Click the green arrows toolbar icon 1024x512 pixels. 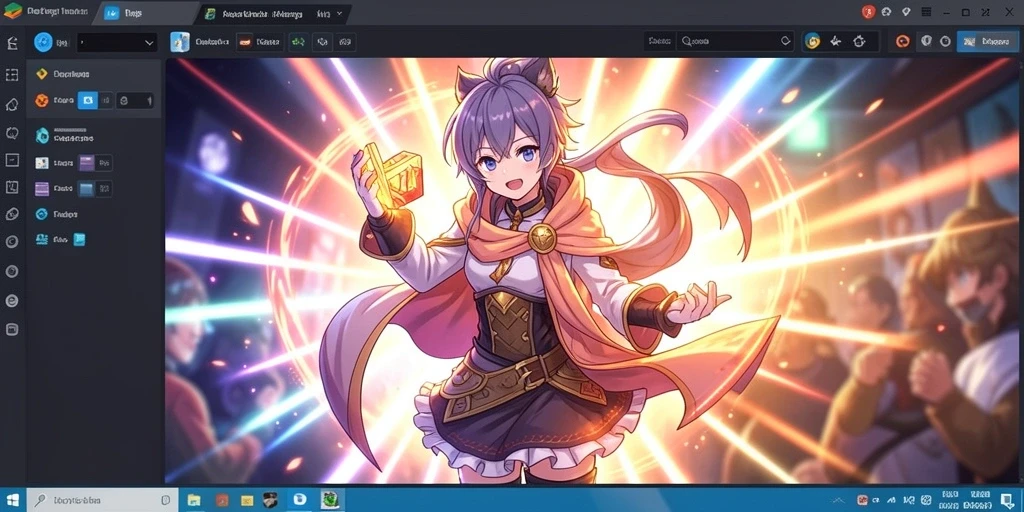pyautogui.click(x=298, y=42)
